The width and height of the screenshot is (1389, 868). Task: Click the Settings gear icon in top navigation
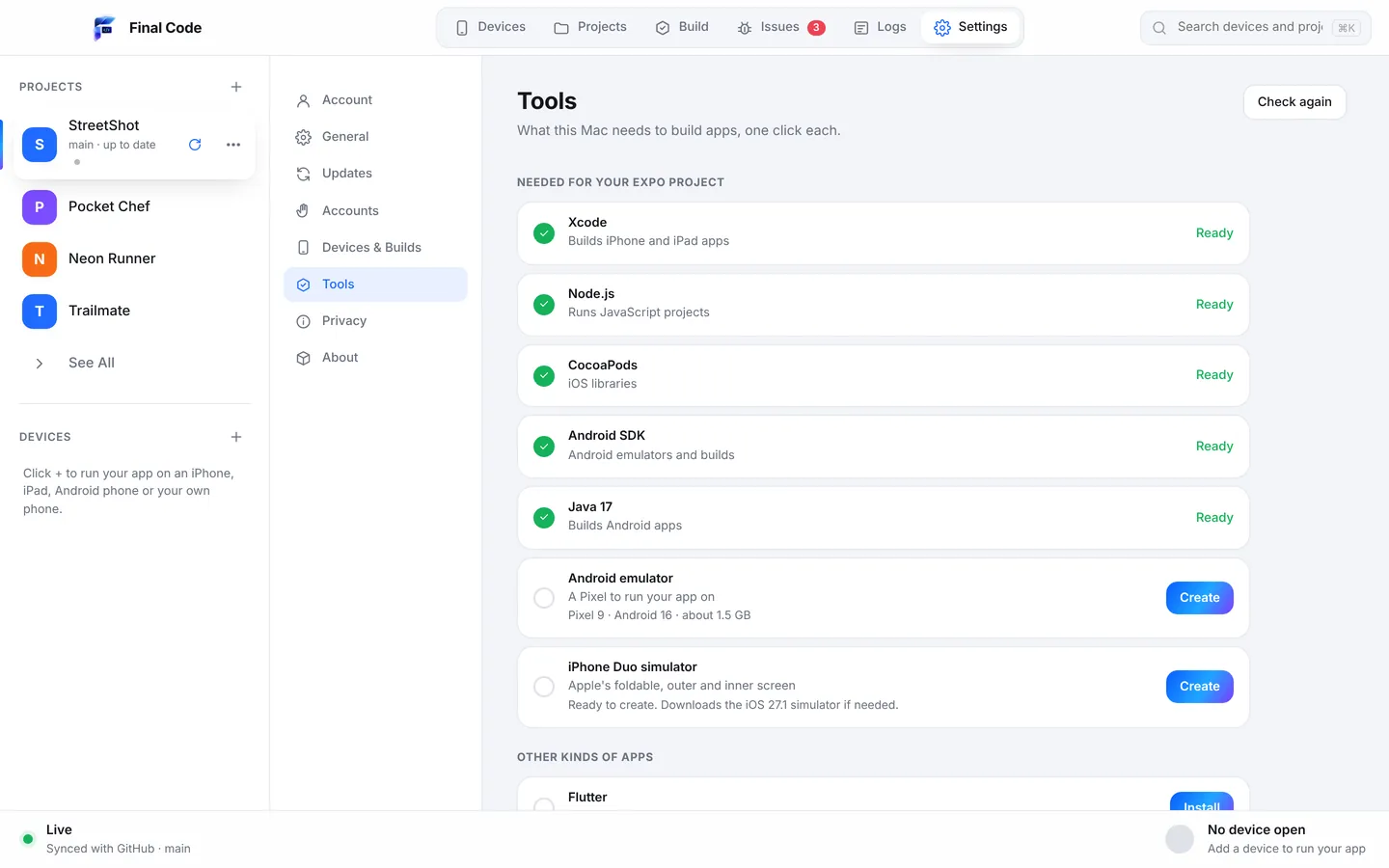(942, 28)
